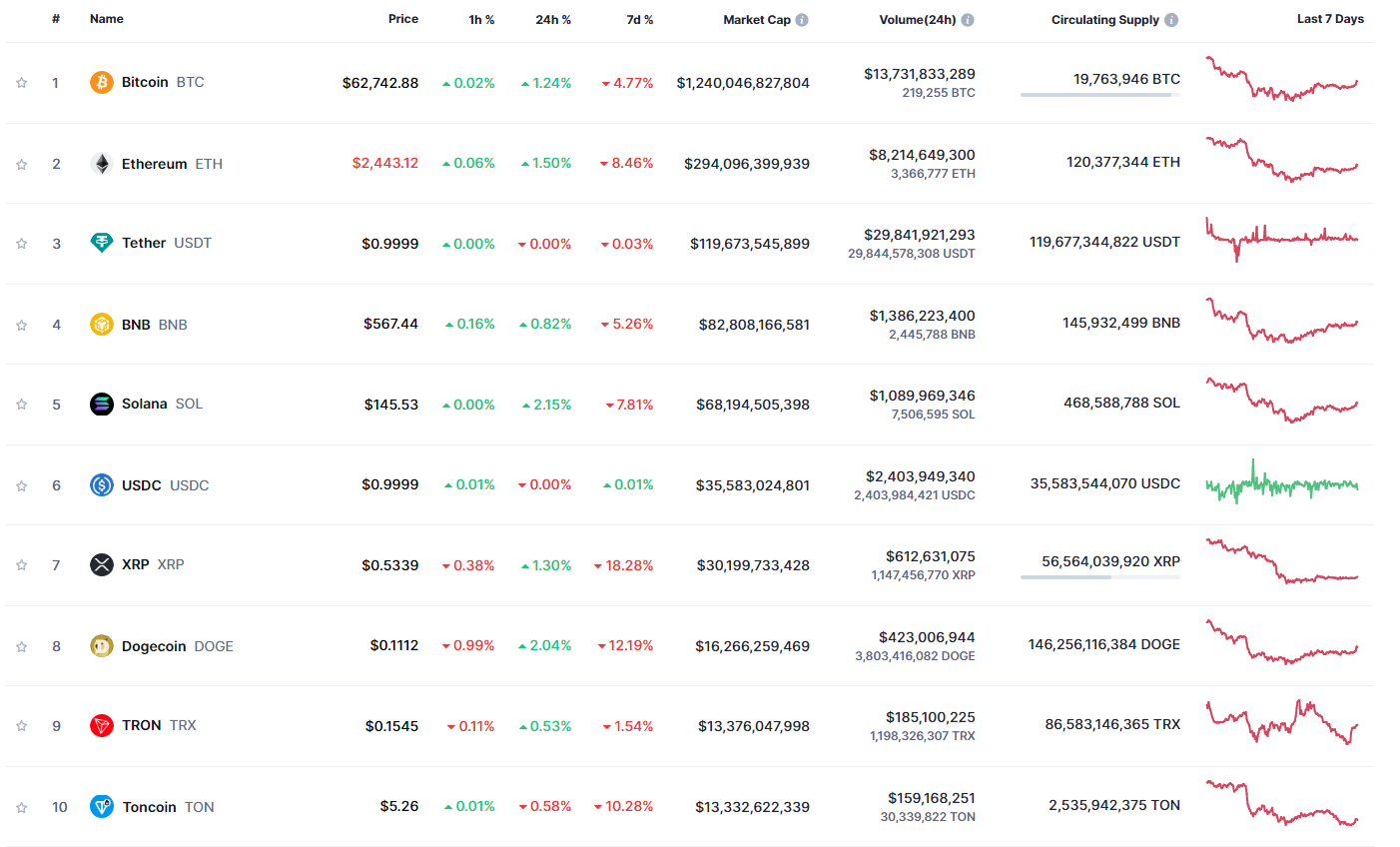Viewport: 1400px width, 847px height.
Task: Star Solana to add to watchlist
Action: (21, 405)
